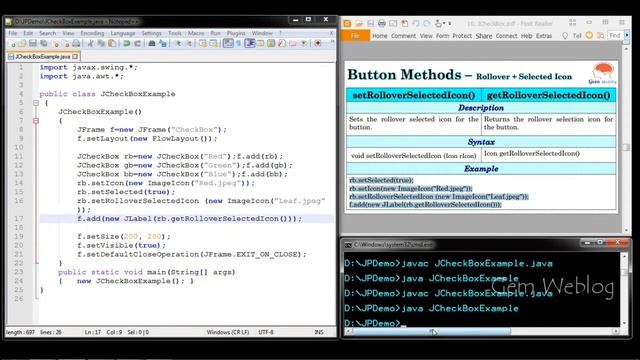640x360 pixels.
Task: Click into Foxit Find input field
Action: point(616,36)
